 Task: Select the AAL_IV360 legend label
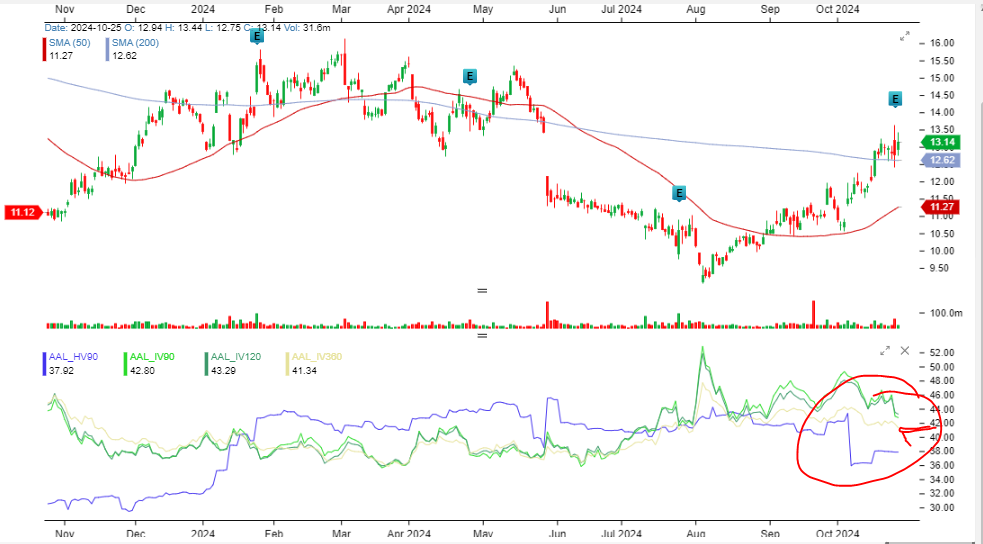317,357
